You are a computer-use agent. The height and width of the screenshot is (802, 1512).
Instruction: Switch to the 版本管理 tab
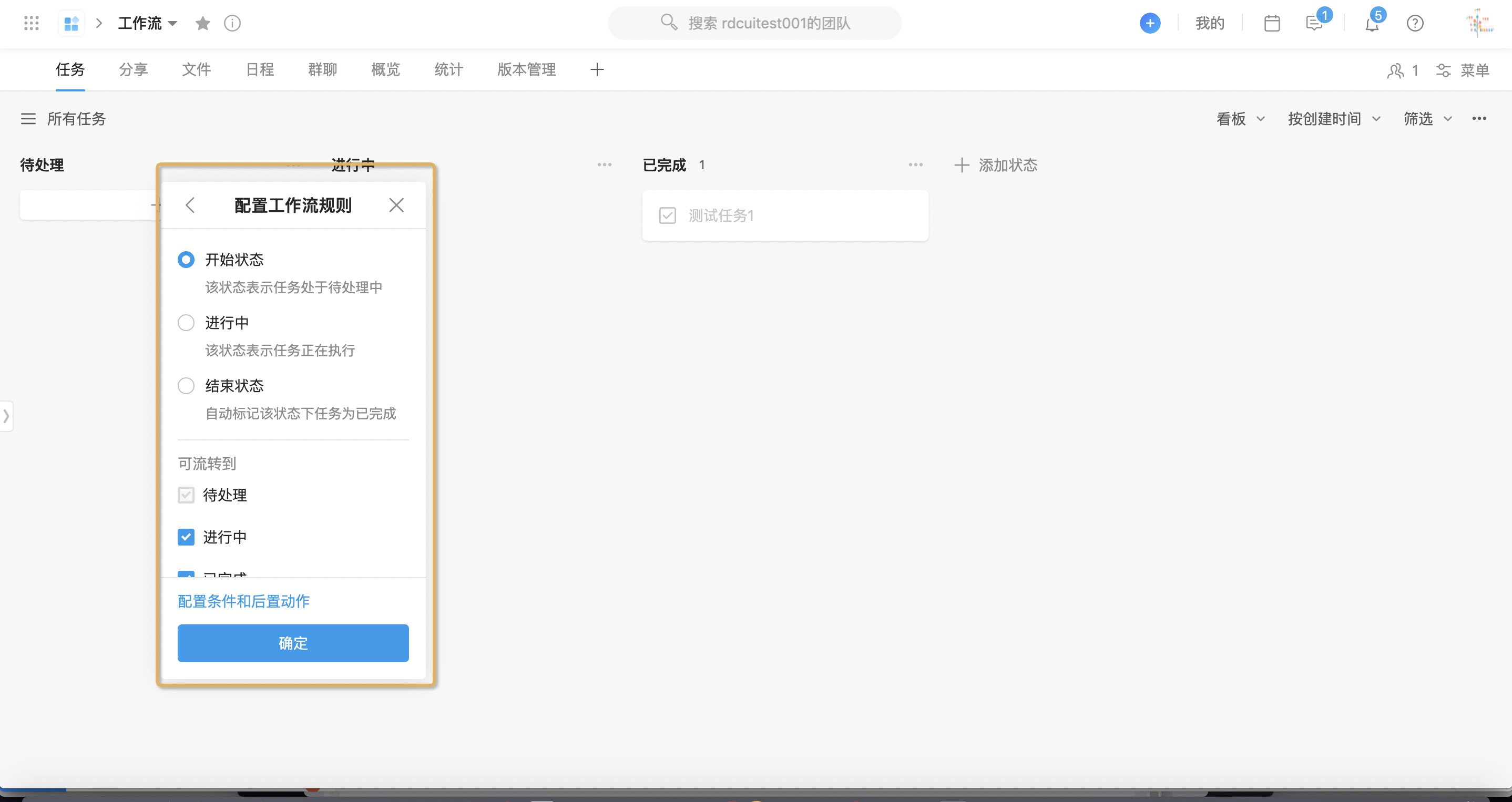[526, 69]
